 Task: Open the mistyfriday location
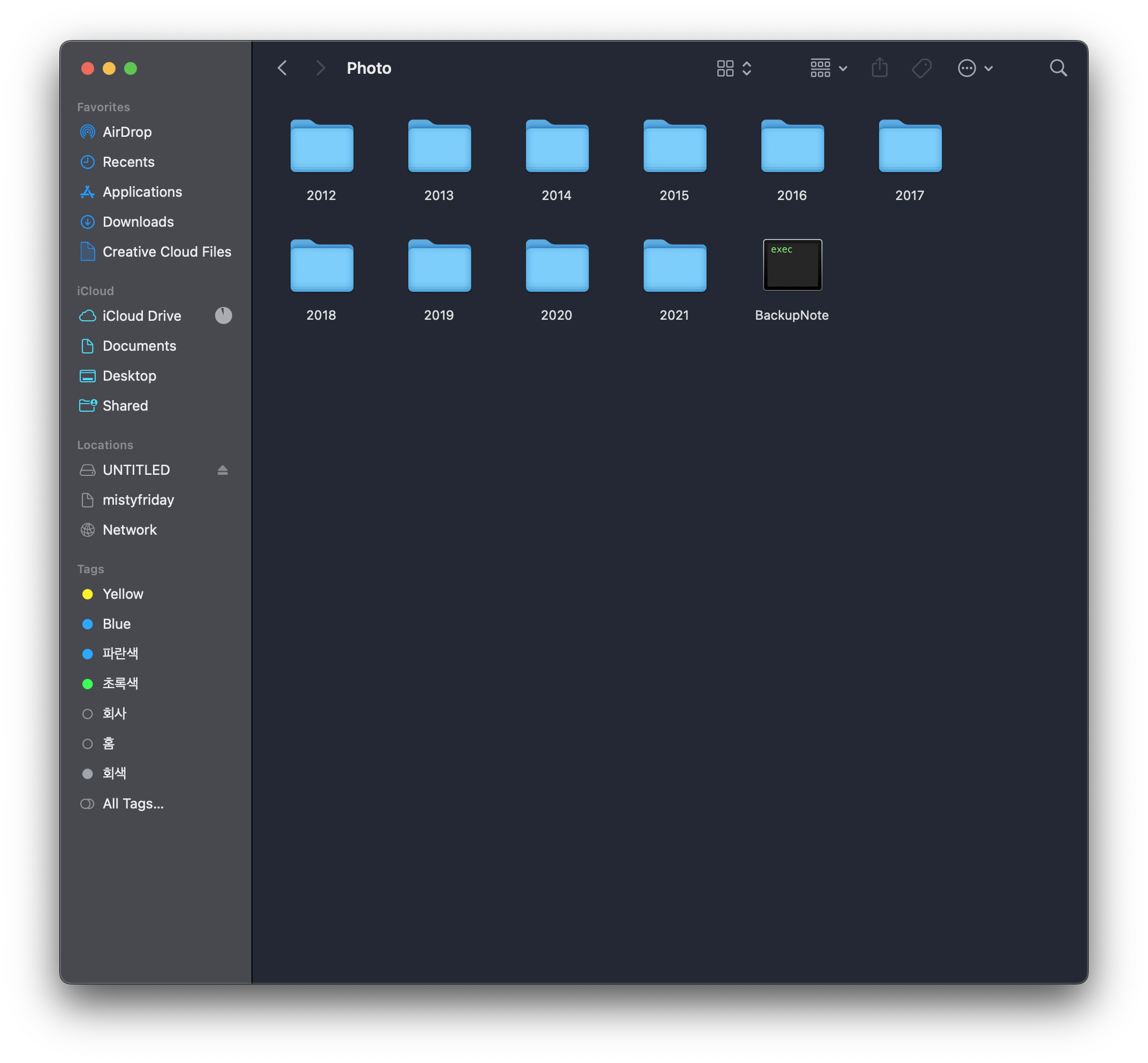pyautogui.click(x=137, y=500)
